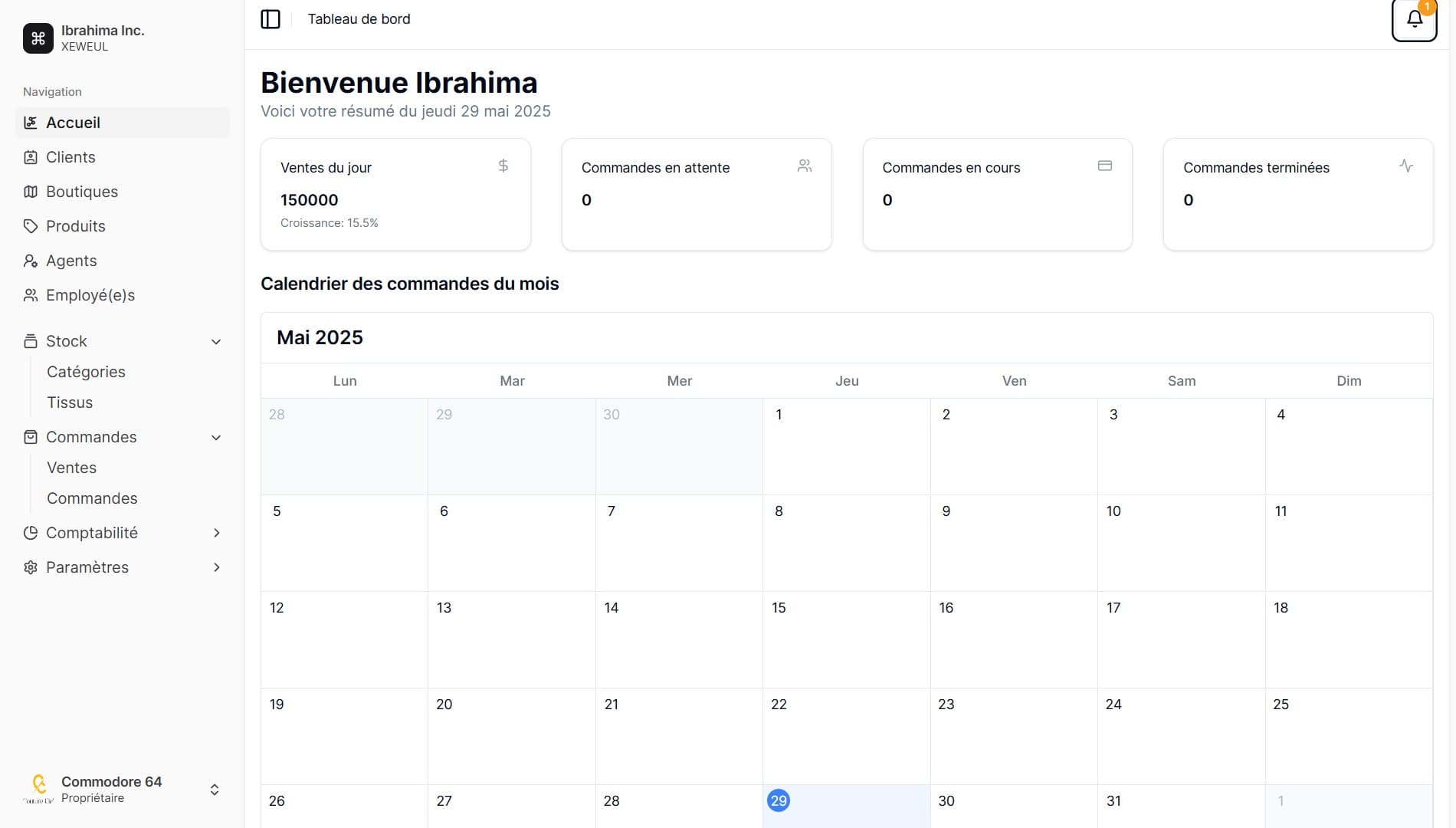Click the 150000 sales value
Viewport: 1456px width, 828px height.
[309, 200]
